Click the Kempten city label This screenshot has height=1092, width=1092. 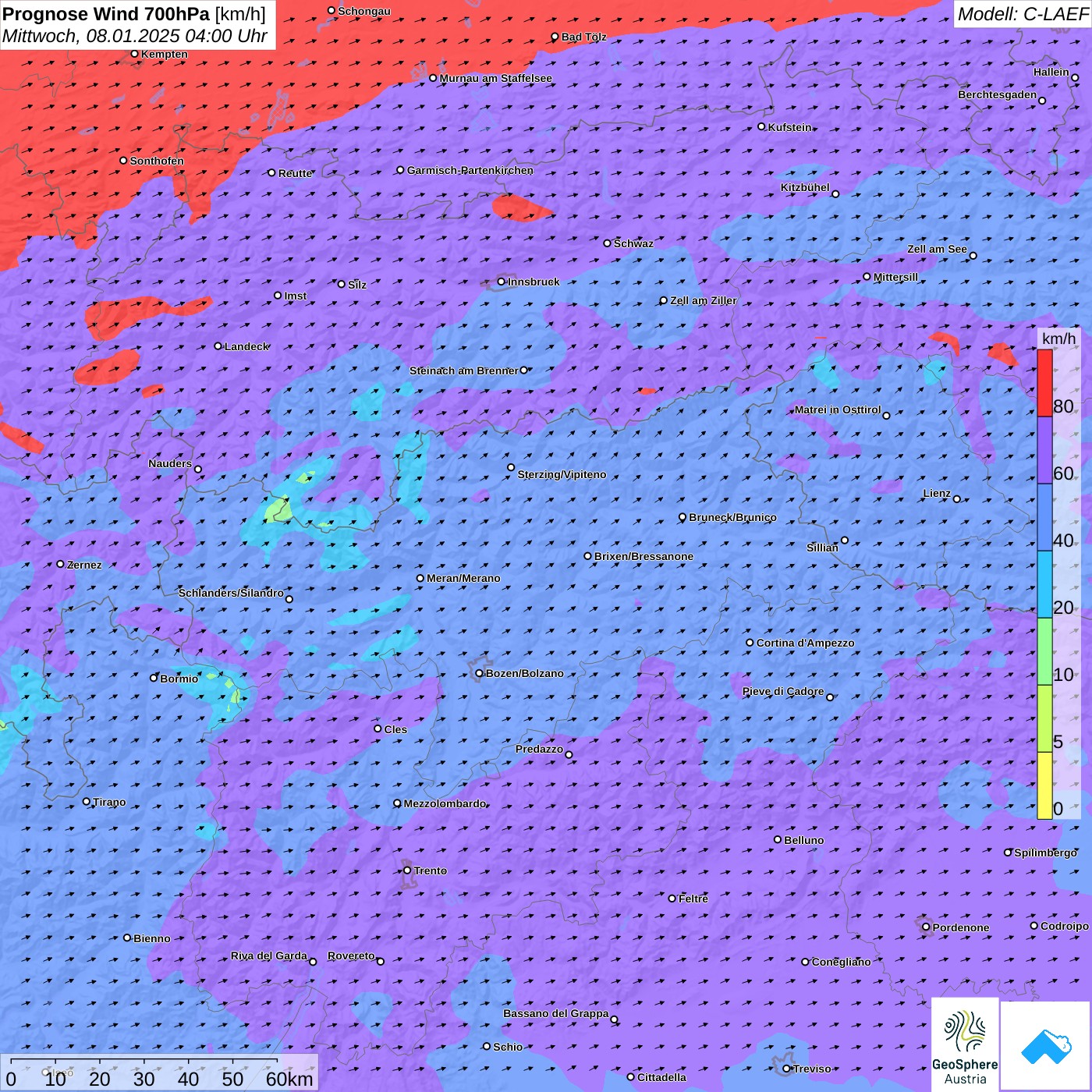pyautogui.click(x=165, y=54)
